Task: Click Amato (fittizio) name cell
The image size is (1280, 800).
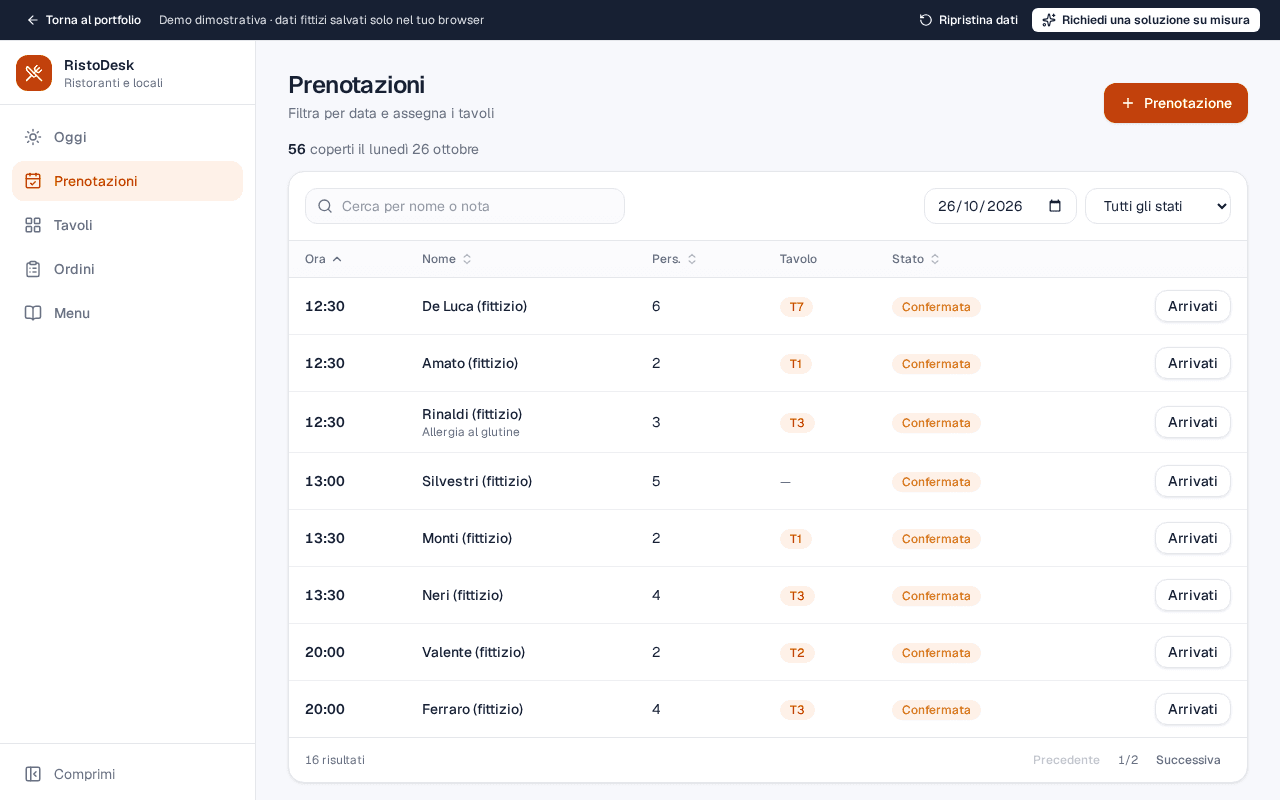Action: coord(470,363)
